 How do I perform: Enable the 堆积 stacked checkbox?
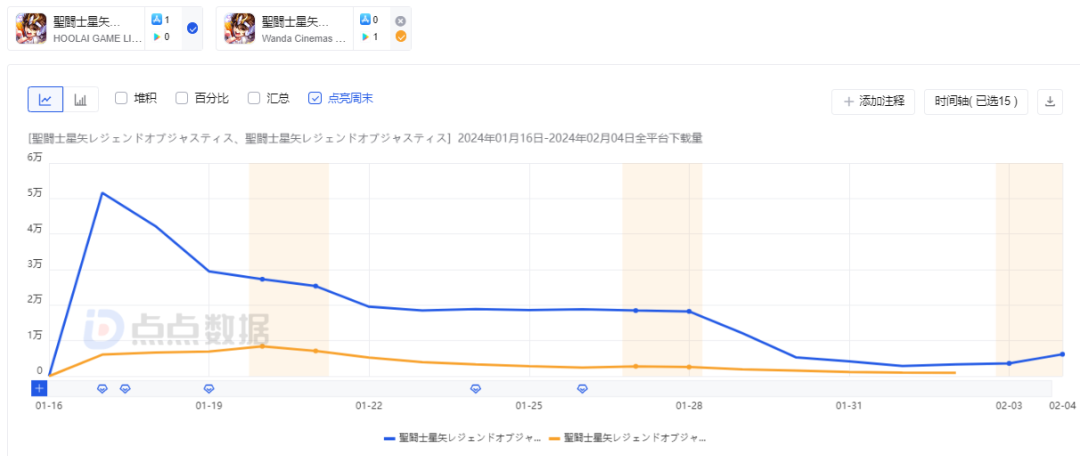pyautogui.click(x=121, y=98)
